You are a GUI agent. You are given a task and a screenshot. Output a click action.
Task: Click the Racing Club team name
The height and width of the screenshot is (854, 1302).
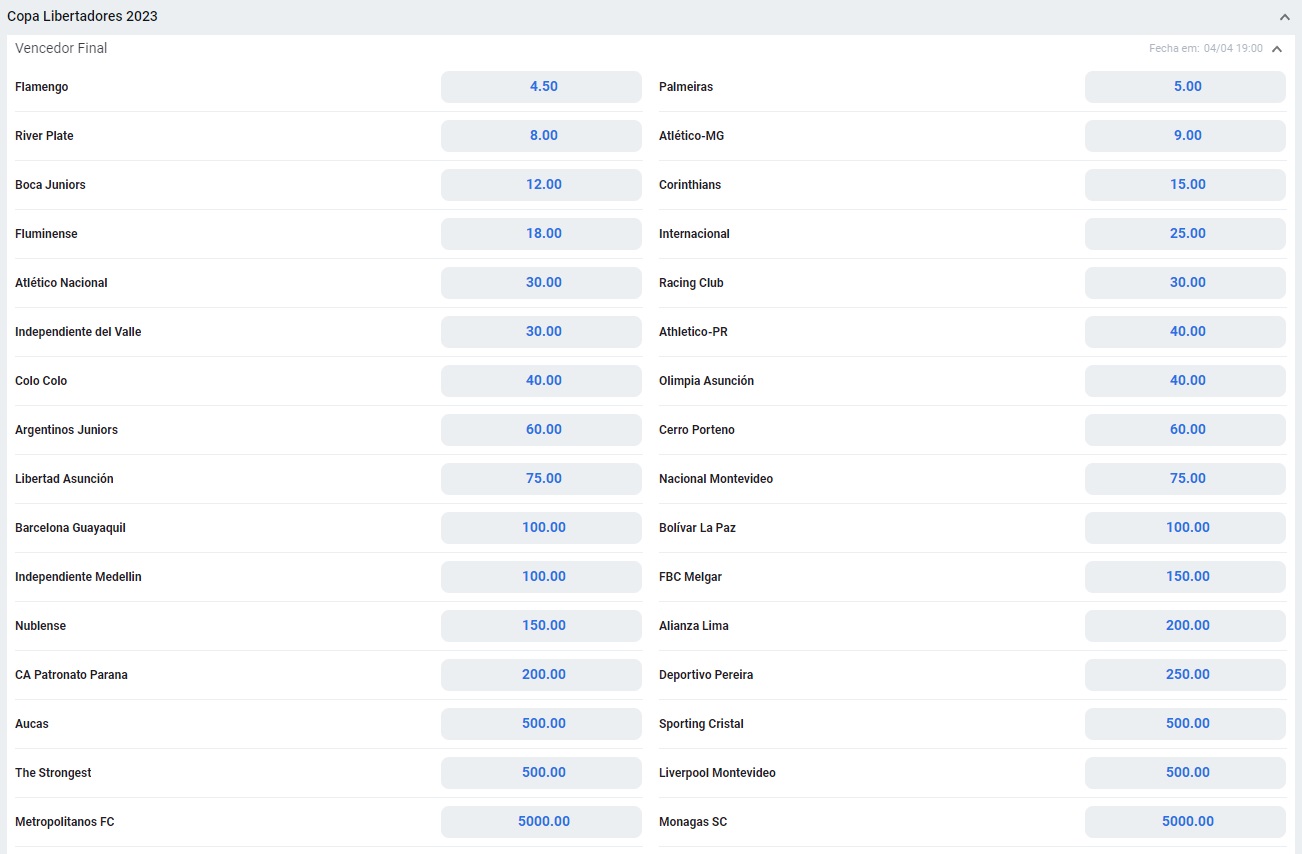[x=691, y=283]
